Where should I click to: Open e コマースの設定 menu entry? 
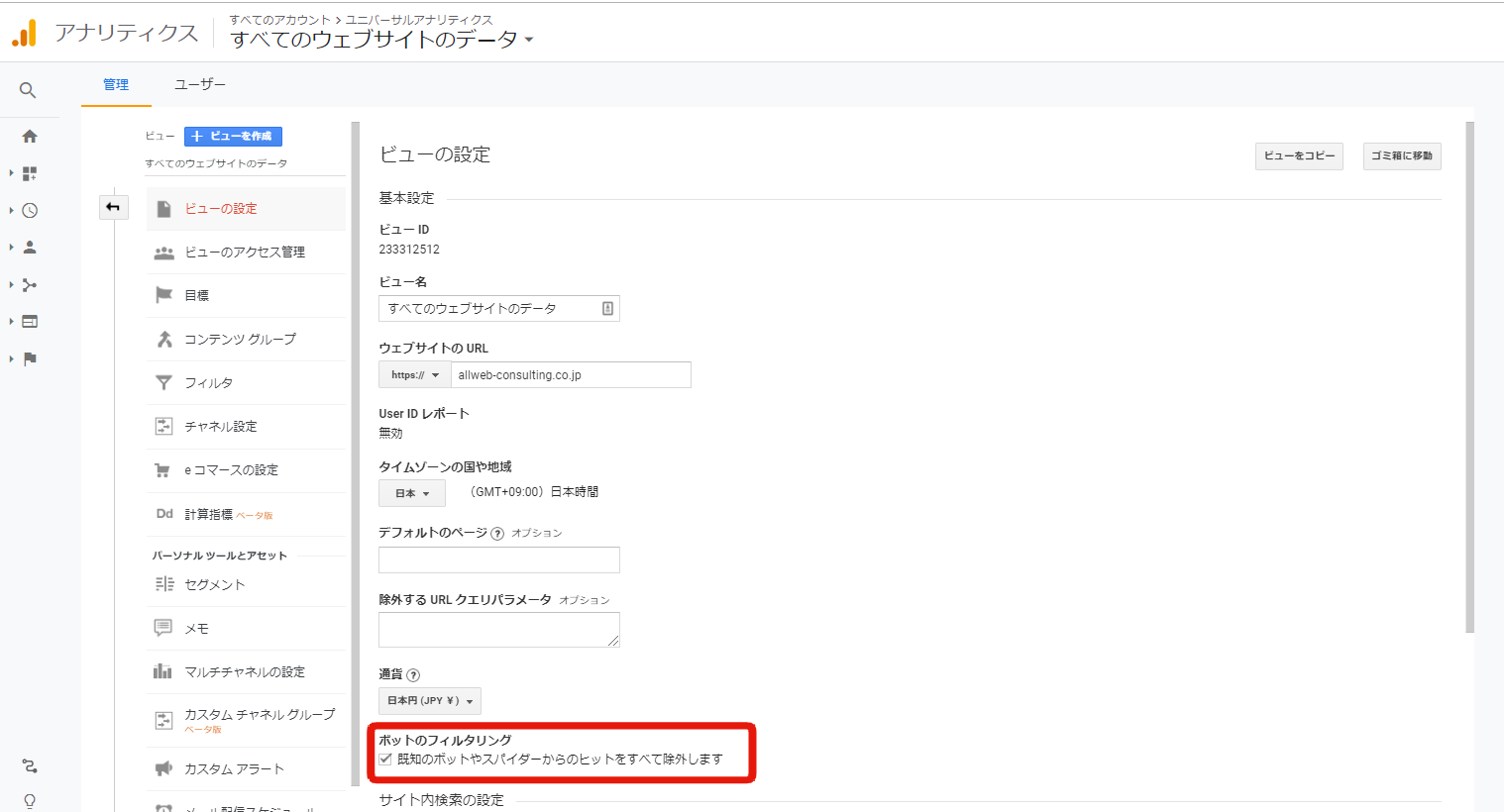(x=247, y=470)
